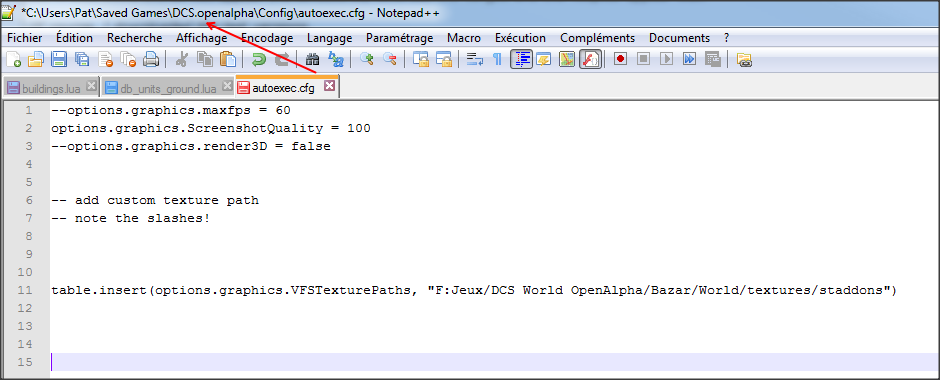
Task: Toggle word wrap toolbar icon
Action: [x=475, y=59]
